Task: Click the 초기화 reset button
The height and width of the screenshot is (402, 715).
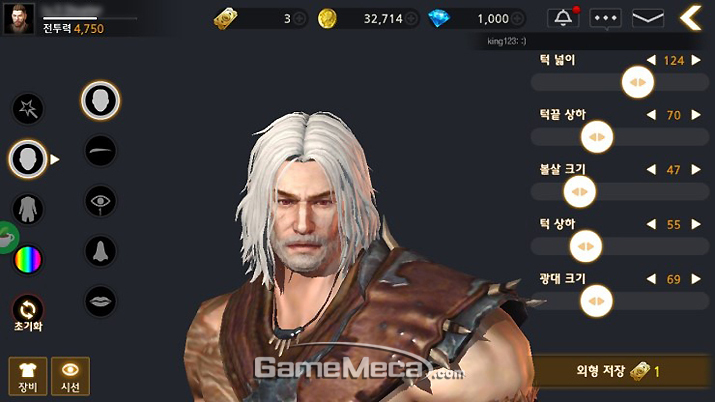Action: [x=28, y=314]
